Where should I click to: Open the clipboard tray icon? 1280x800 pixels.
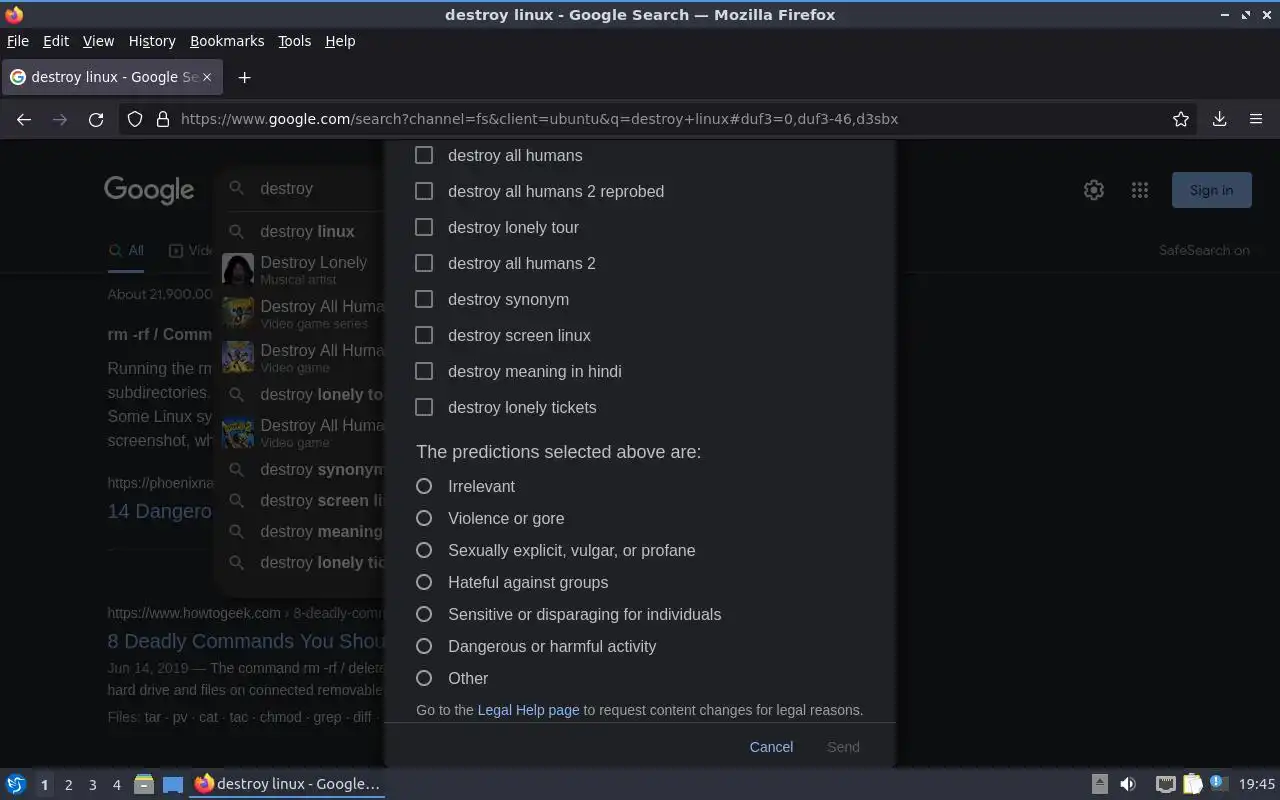pos(1192,784)
